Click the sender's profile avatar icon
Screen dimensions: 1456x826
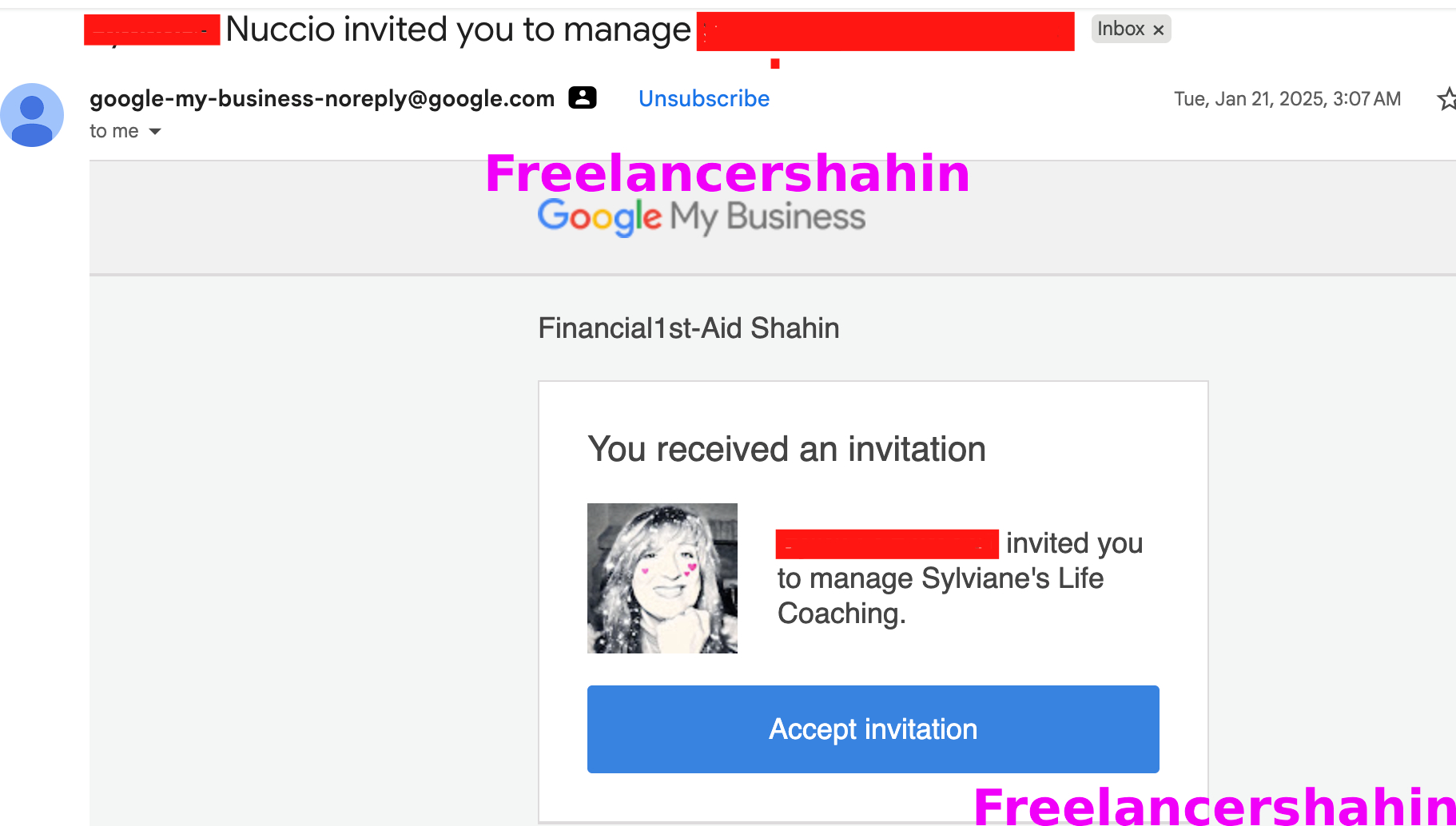(x=32, y=115)
